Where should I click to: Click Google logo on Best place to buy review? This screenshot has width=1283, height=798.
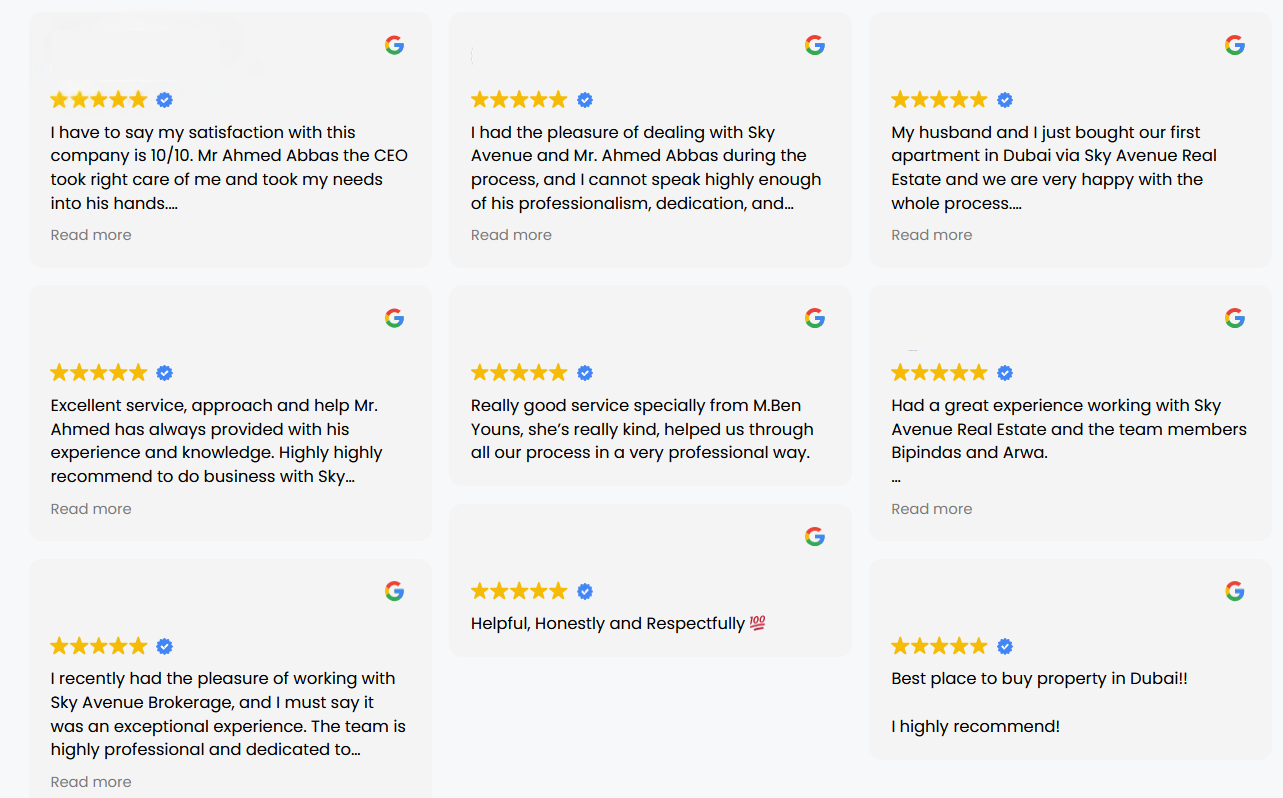click(x=1235, y=591)
